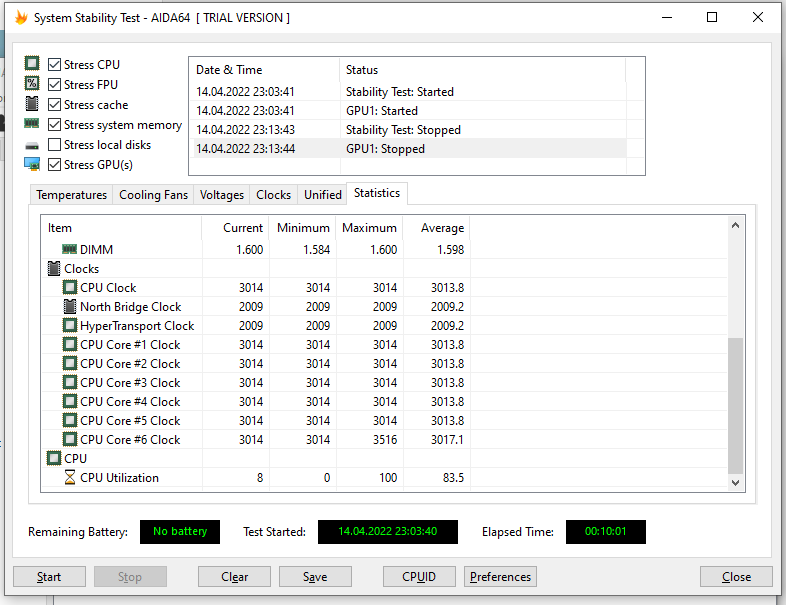The width and height of the screenshot is (786, 605).
Task: Click the 00:10:01 elapsed time display
Action: click(x=606, y=531)
